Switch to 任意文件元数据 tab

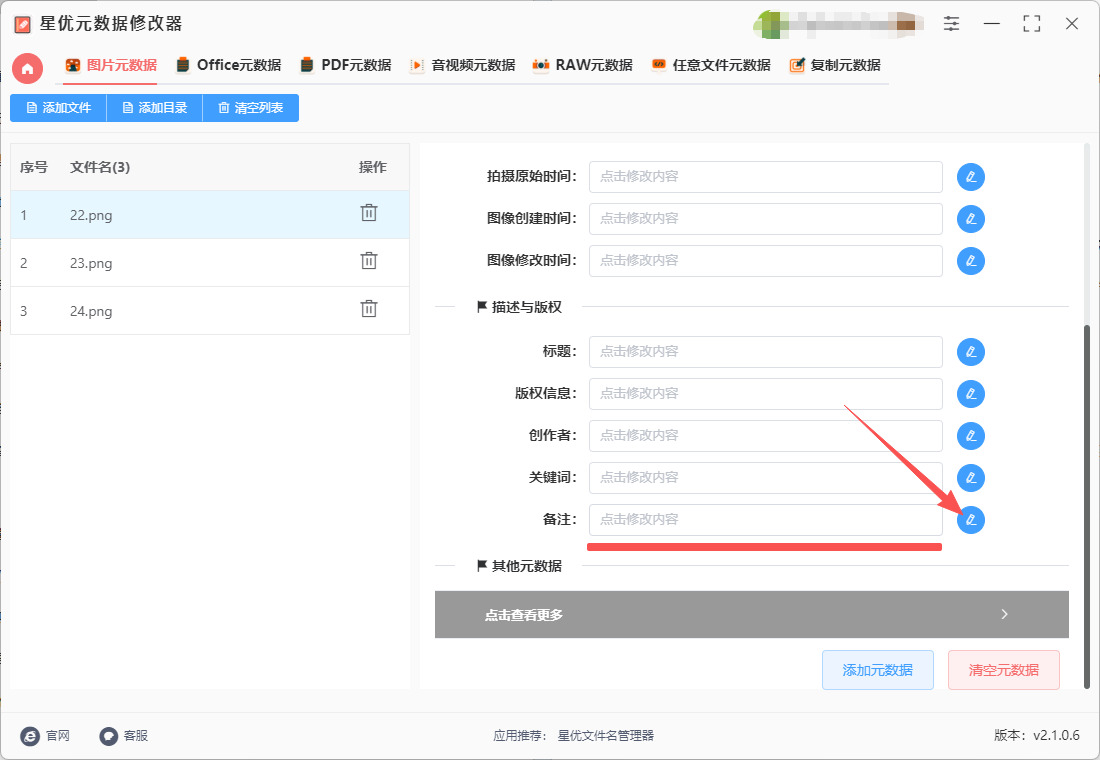tap(711, 65)
